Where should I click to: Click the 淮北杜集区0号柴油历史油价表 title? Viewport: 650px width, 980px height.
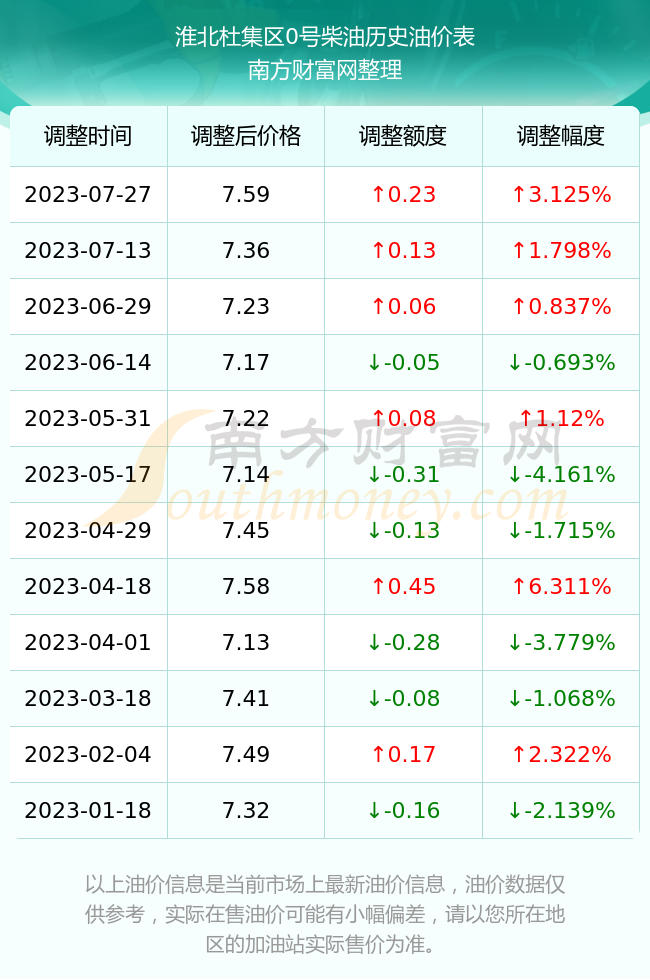tap(325, 37)
